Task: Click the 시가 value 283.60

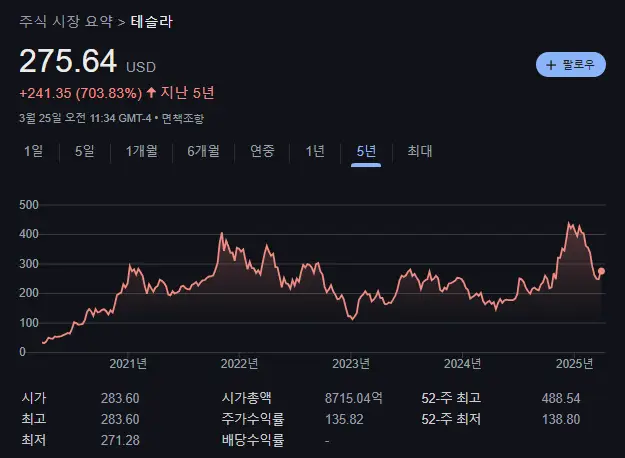Action: click(x=120, y=398)
